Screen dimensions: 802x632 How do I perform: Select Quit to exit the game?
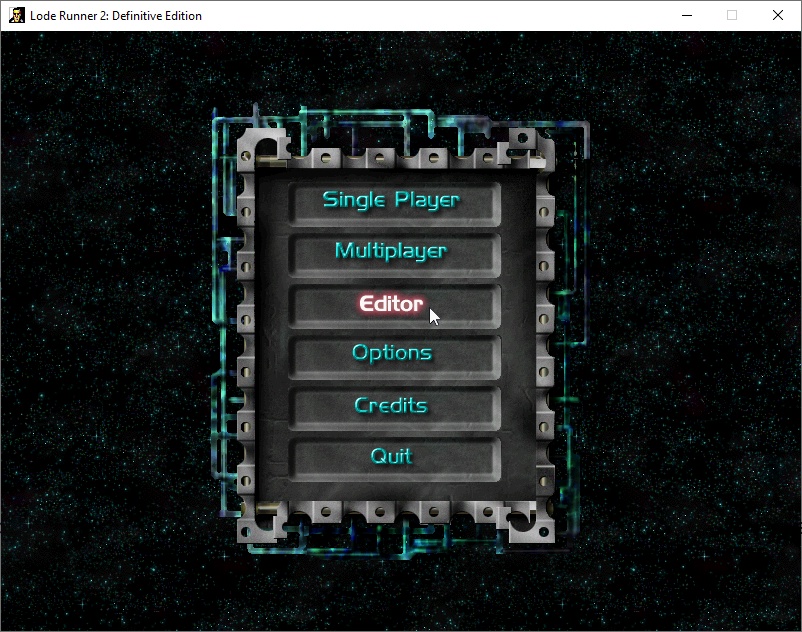tap(394, 460)
